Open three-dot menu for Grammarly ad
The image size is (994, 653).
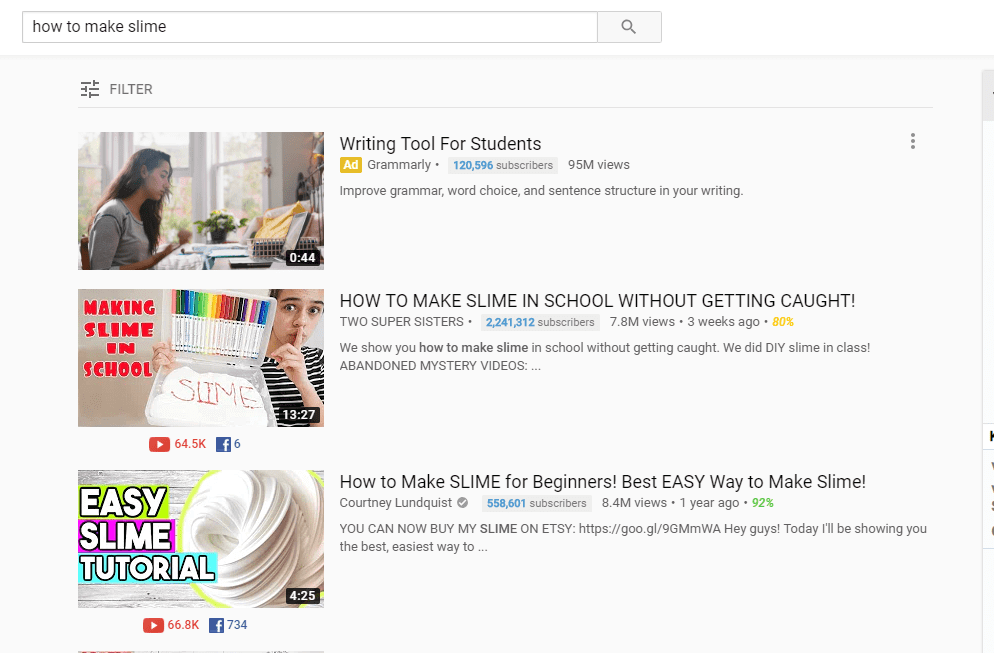pyautogui.click(x=913, y=141)
